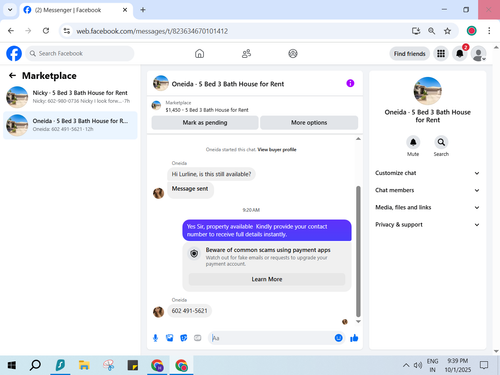This screenshot has height=375, width=500.
Task: Open Chrome profile avatar
Action: tap(471, 31)
